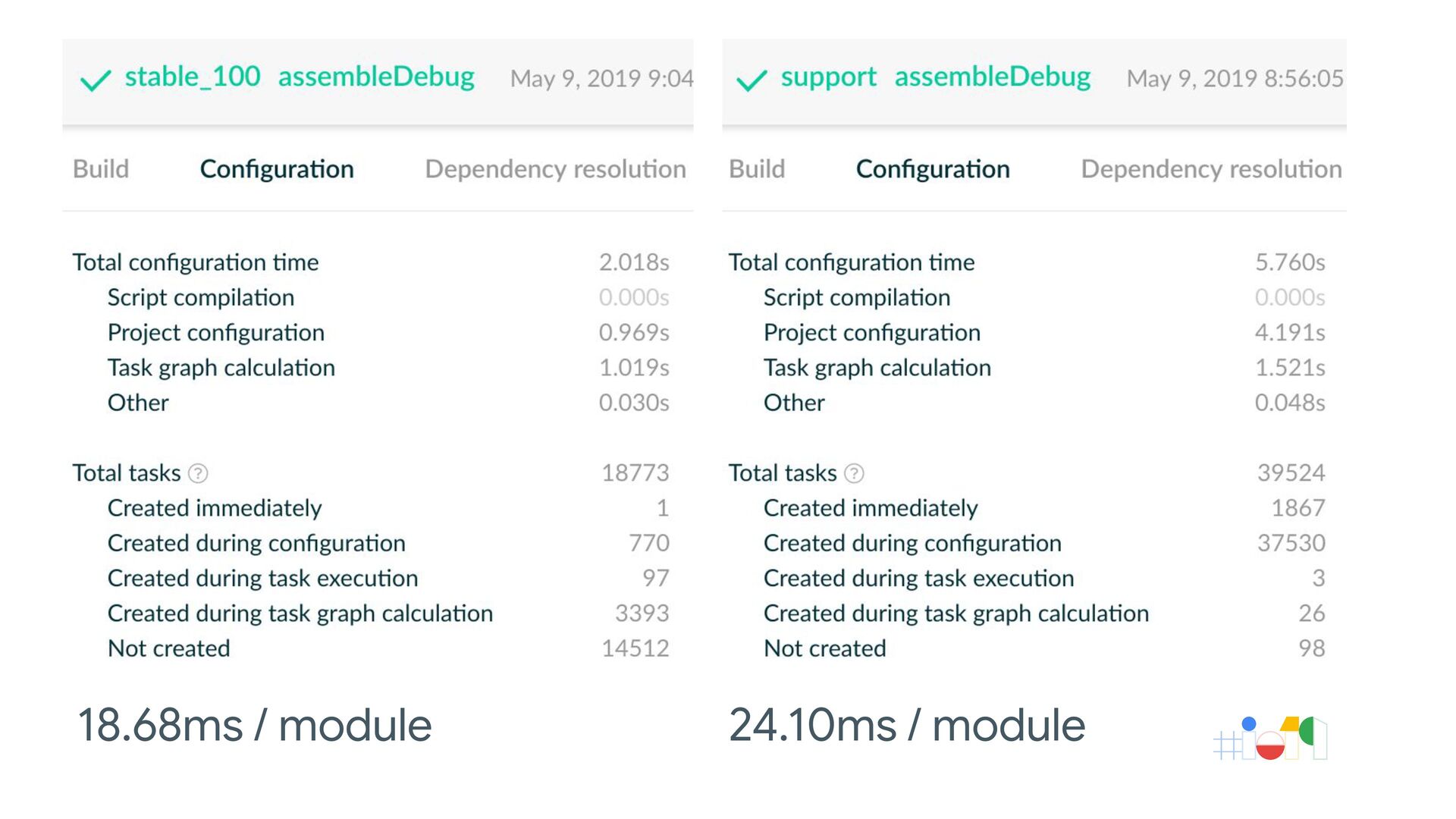This screenshot has width=1456, height=819.
Task: Click assembleDebug next to stable_100
Action: pos(376,77)
